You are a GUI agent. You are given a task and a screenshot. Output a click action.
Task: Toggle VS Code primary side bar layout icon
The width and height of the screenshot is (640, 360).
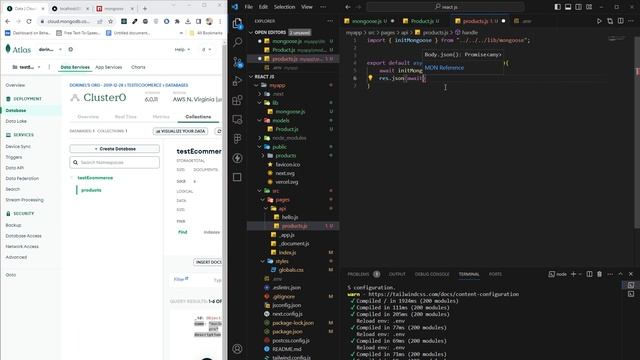[x=558, y=7]
